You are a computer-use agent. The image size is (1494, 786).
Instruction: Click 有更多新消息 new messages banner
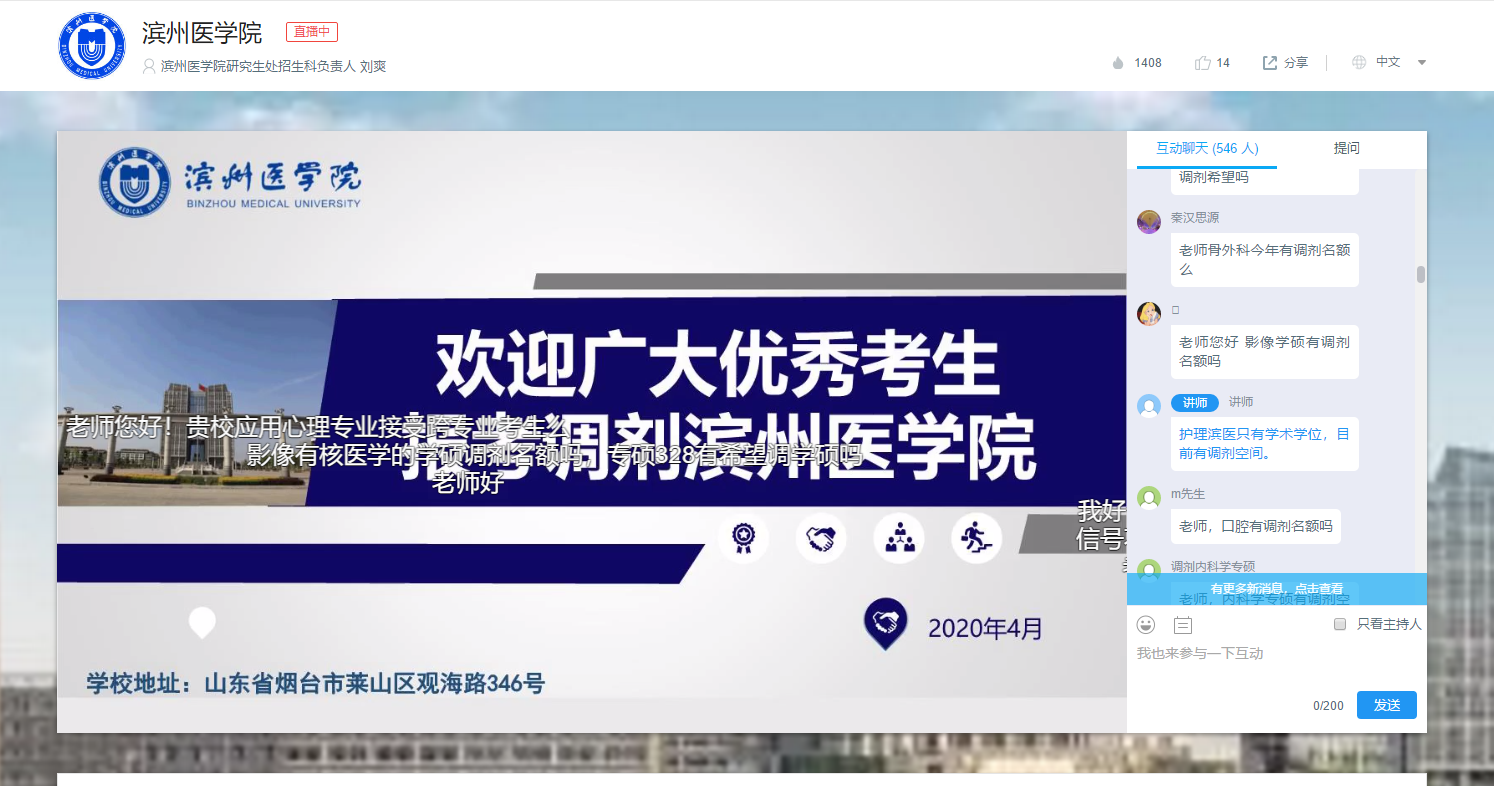[1276, 589]
